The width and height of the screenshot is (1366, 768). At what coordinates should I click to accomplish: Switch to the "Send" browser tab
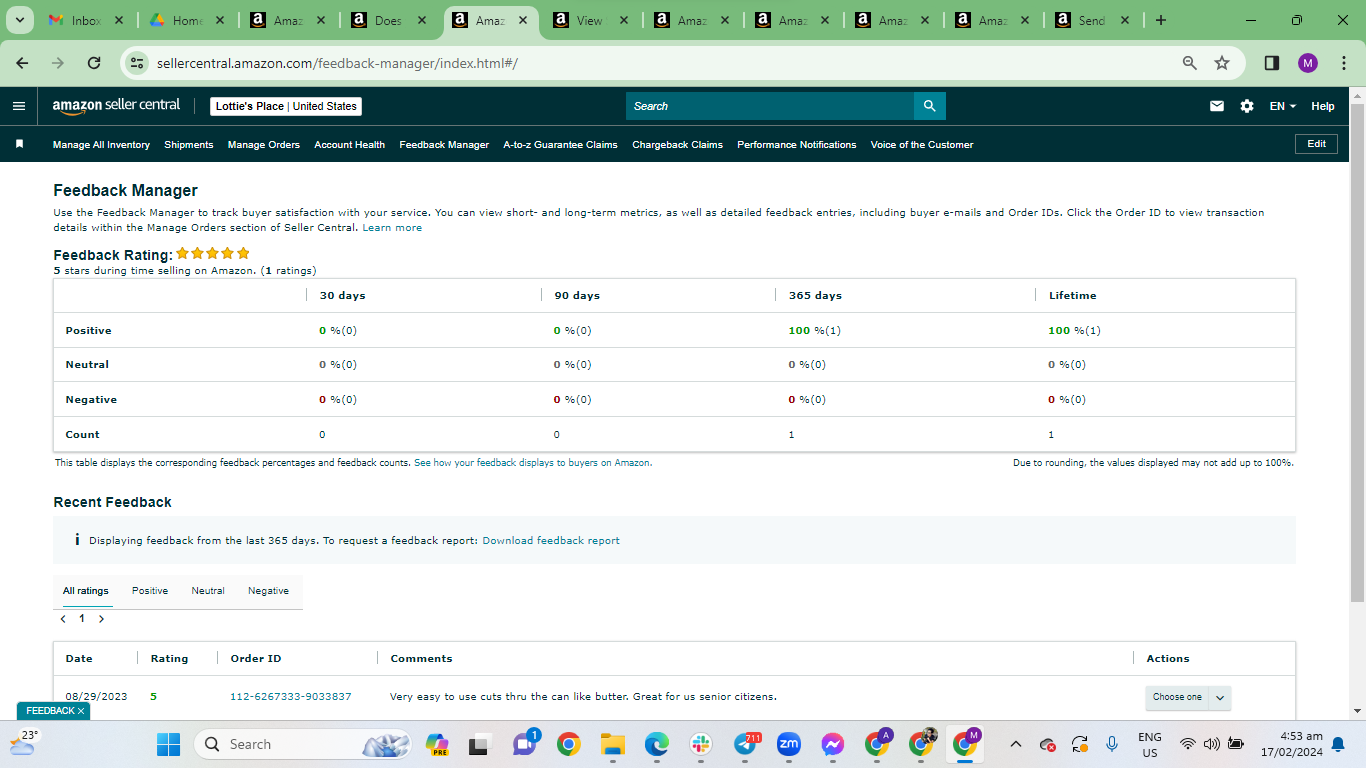[x=1092, y=20]
